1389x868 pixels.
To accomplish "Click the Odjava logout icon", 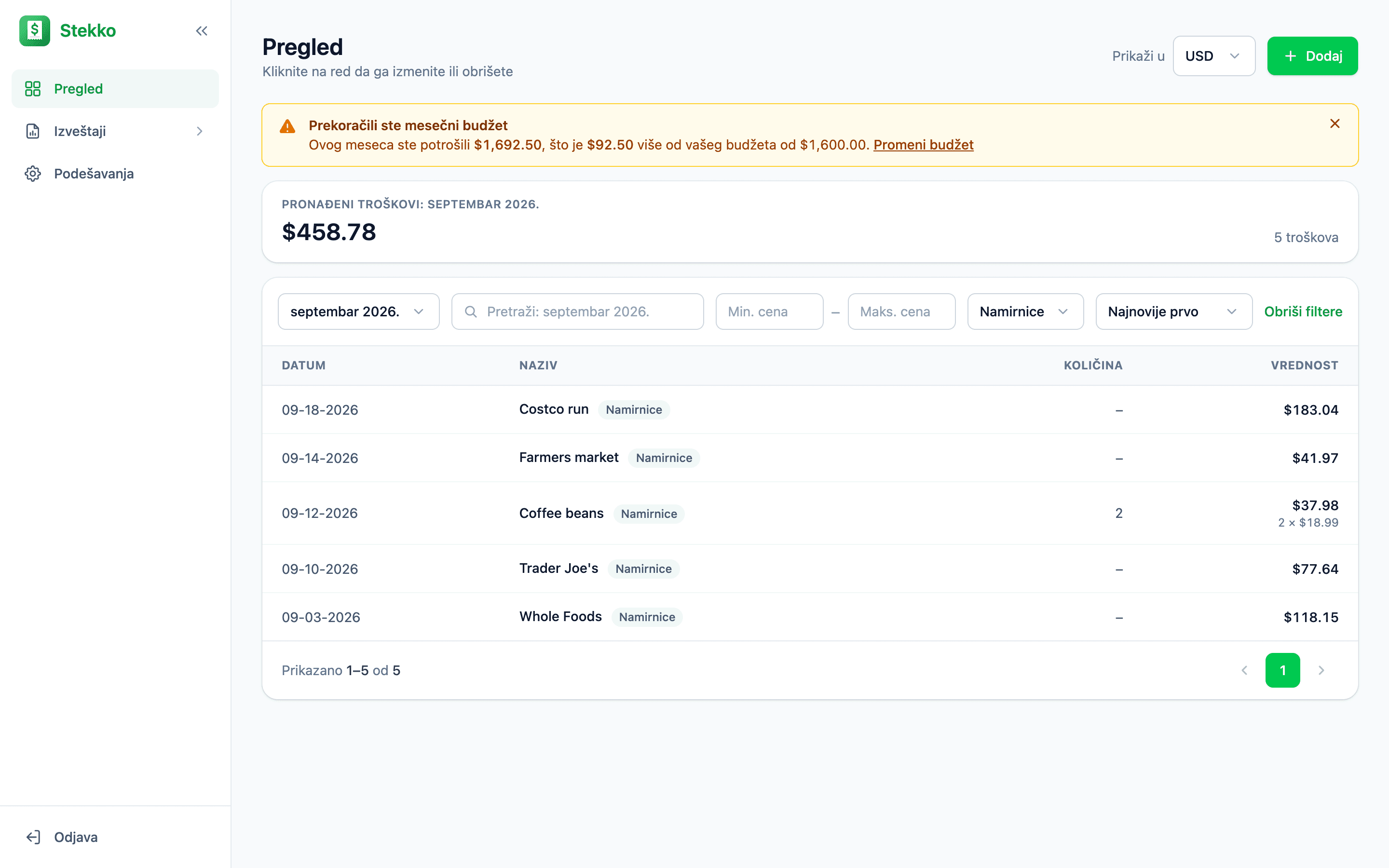I will tap(33, 837).
